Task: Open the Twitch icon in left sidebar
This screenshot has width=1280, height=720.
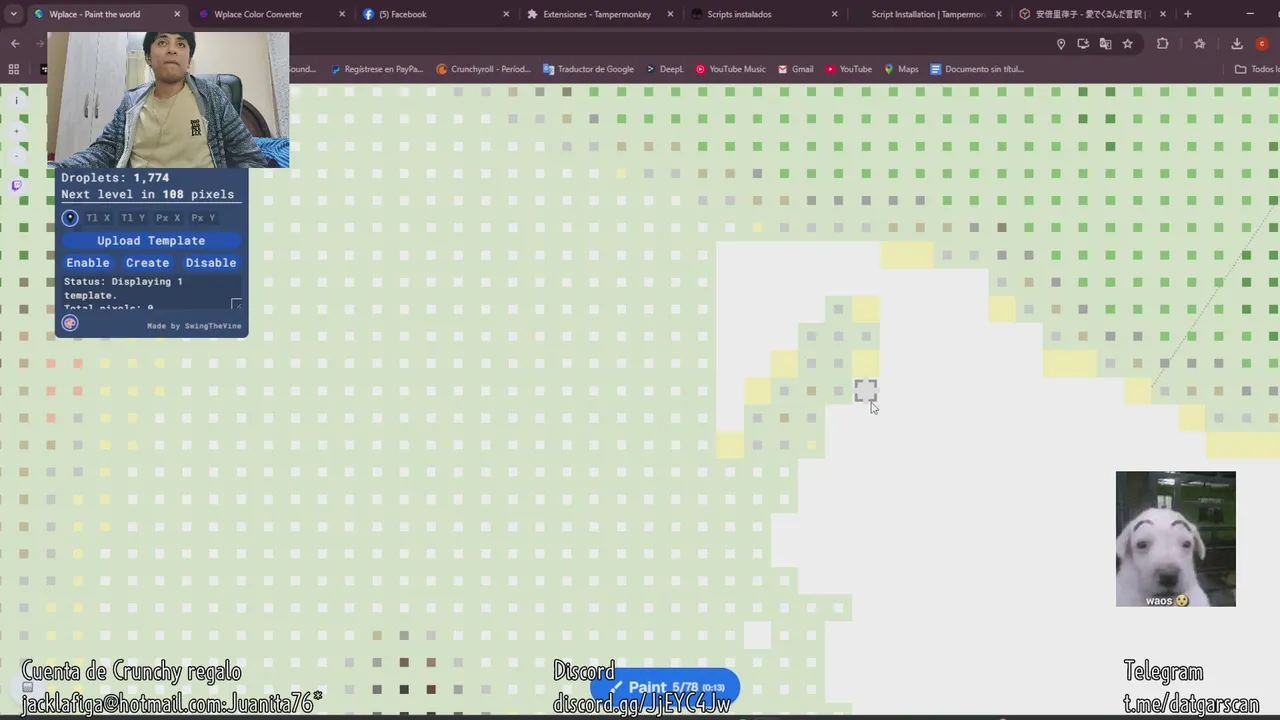Action: point(16,185)
